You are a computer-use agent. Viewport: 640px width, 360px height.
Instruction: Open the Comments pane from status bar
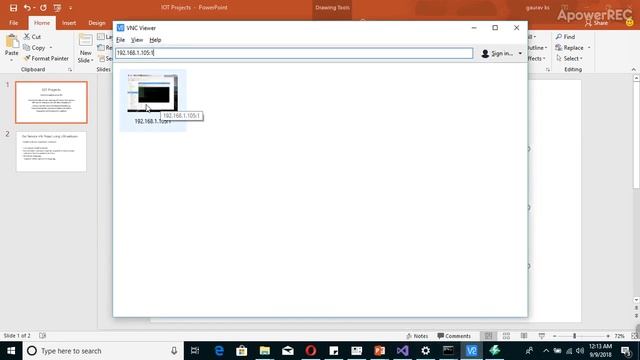pyautogui.click(x=454, y=336)
